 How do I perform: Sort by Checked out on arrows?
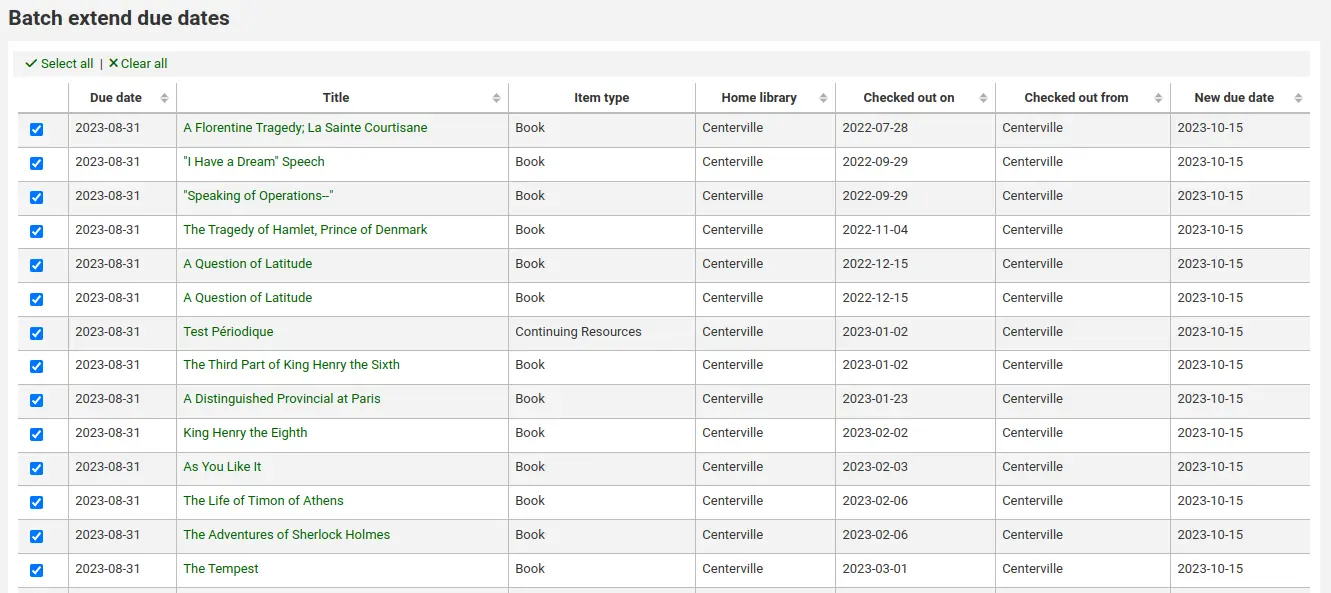coord(984,98)
